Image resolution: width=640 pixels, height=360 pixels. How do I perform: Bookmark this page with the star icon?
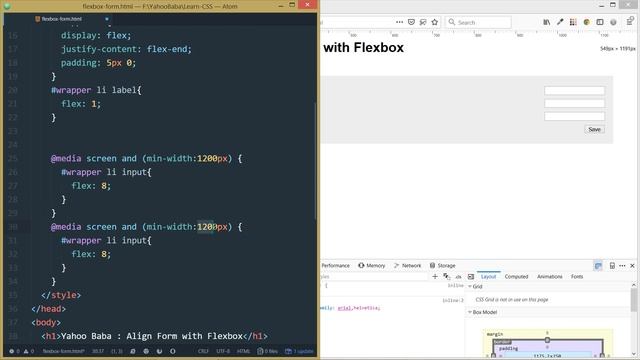tap(434, 22)
